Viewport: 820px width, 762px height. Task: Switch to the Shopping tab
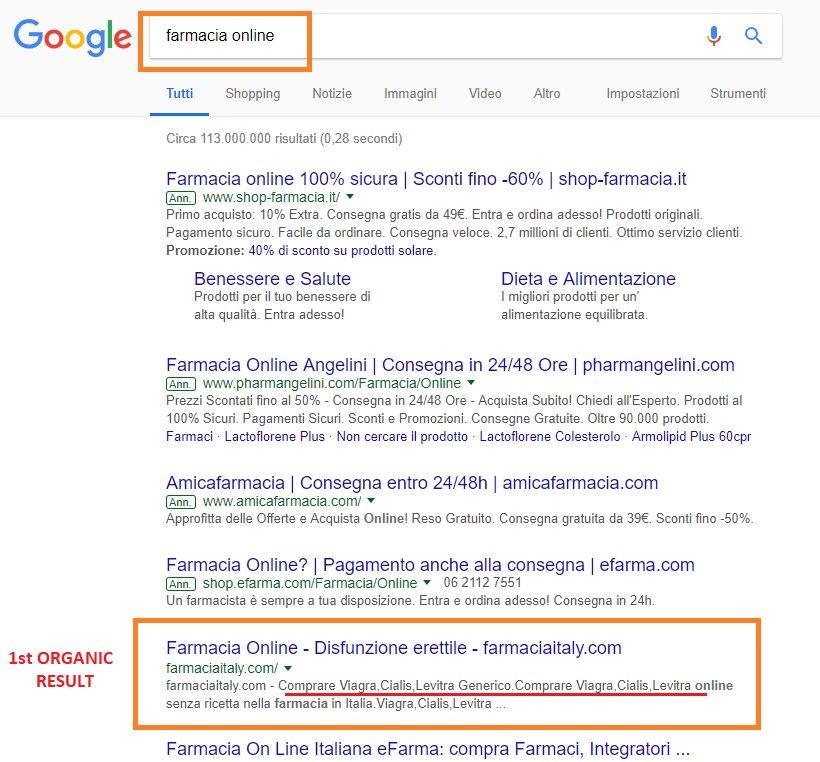(x=253, y=94)
